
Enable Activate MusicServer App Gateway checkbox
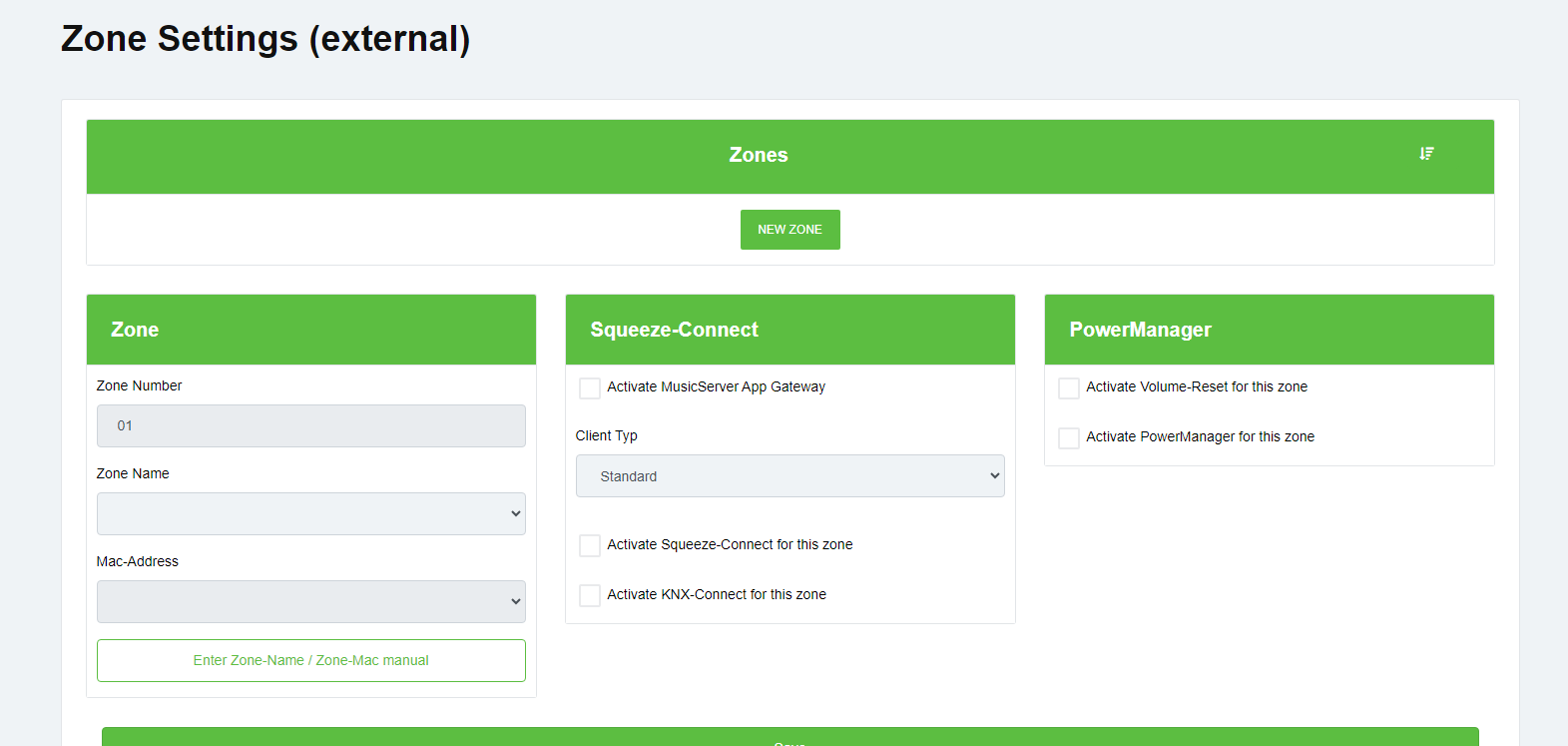pyautogui.click(x=590, y=388)
